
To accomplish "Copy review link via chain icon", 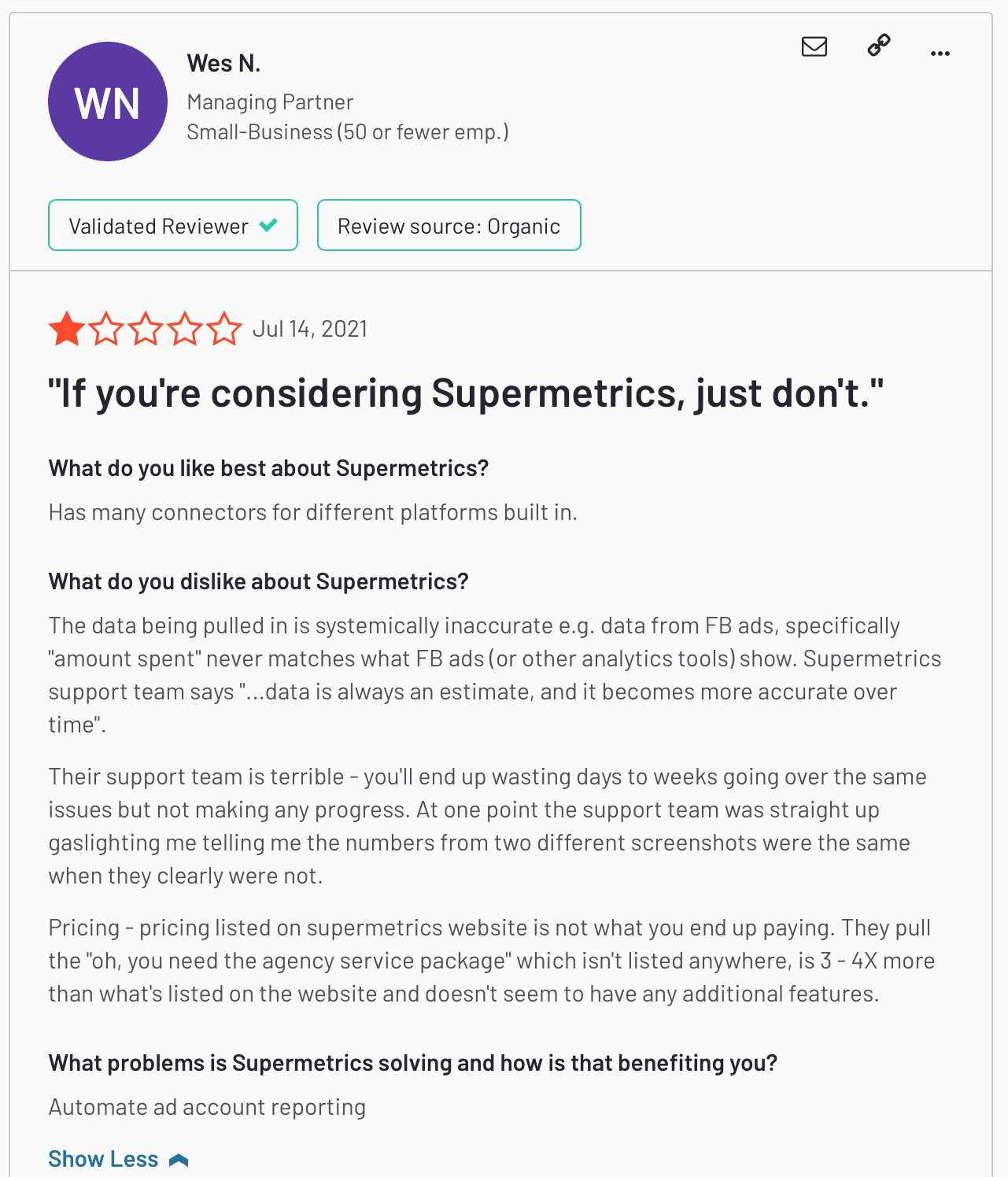I will coord(878,46).
